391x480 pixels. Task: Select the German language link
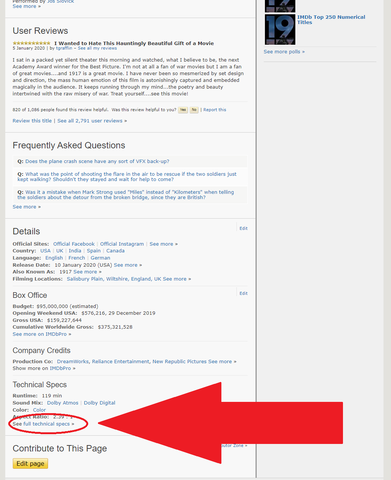(100, 258)
